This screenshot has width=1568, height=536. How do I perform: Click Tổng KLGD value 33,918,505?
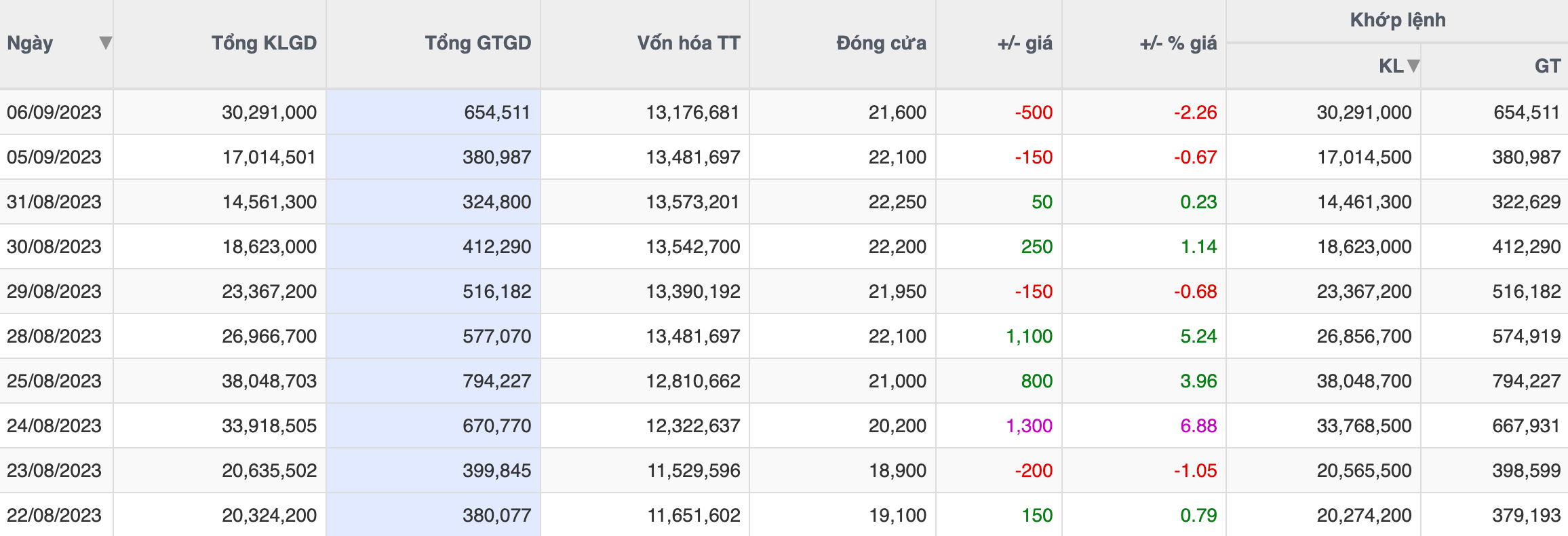pos(269,425)
